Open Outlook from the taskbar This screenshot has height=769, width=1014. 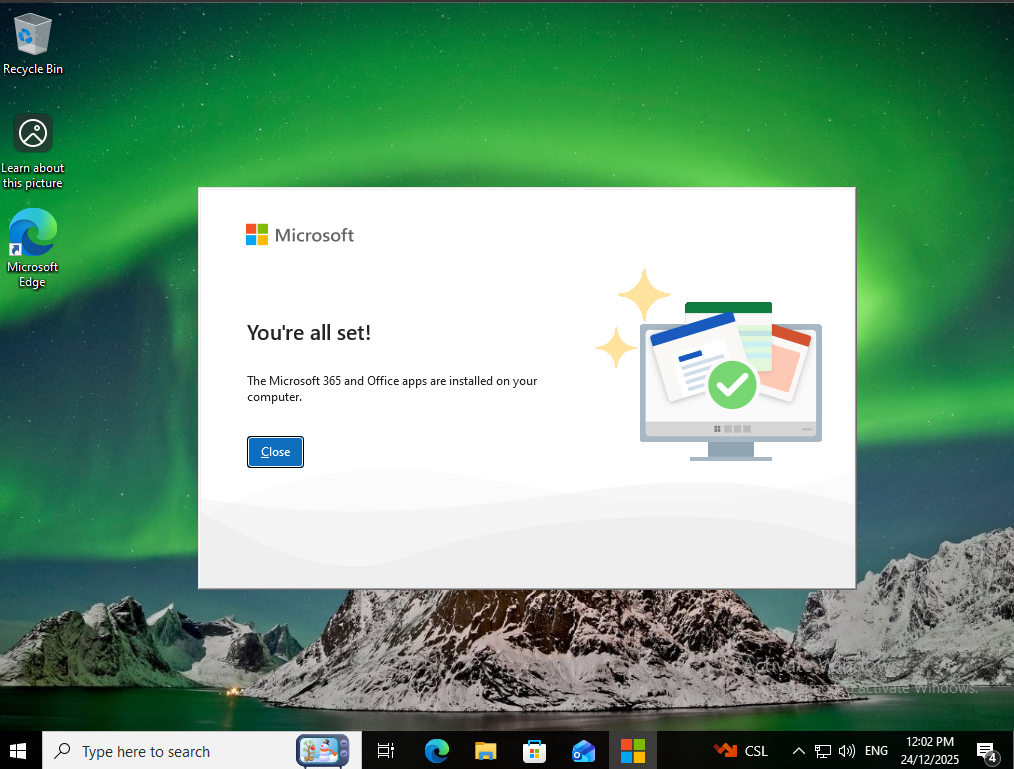tap(583, 751)
